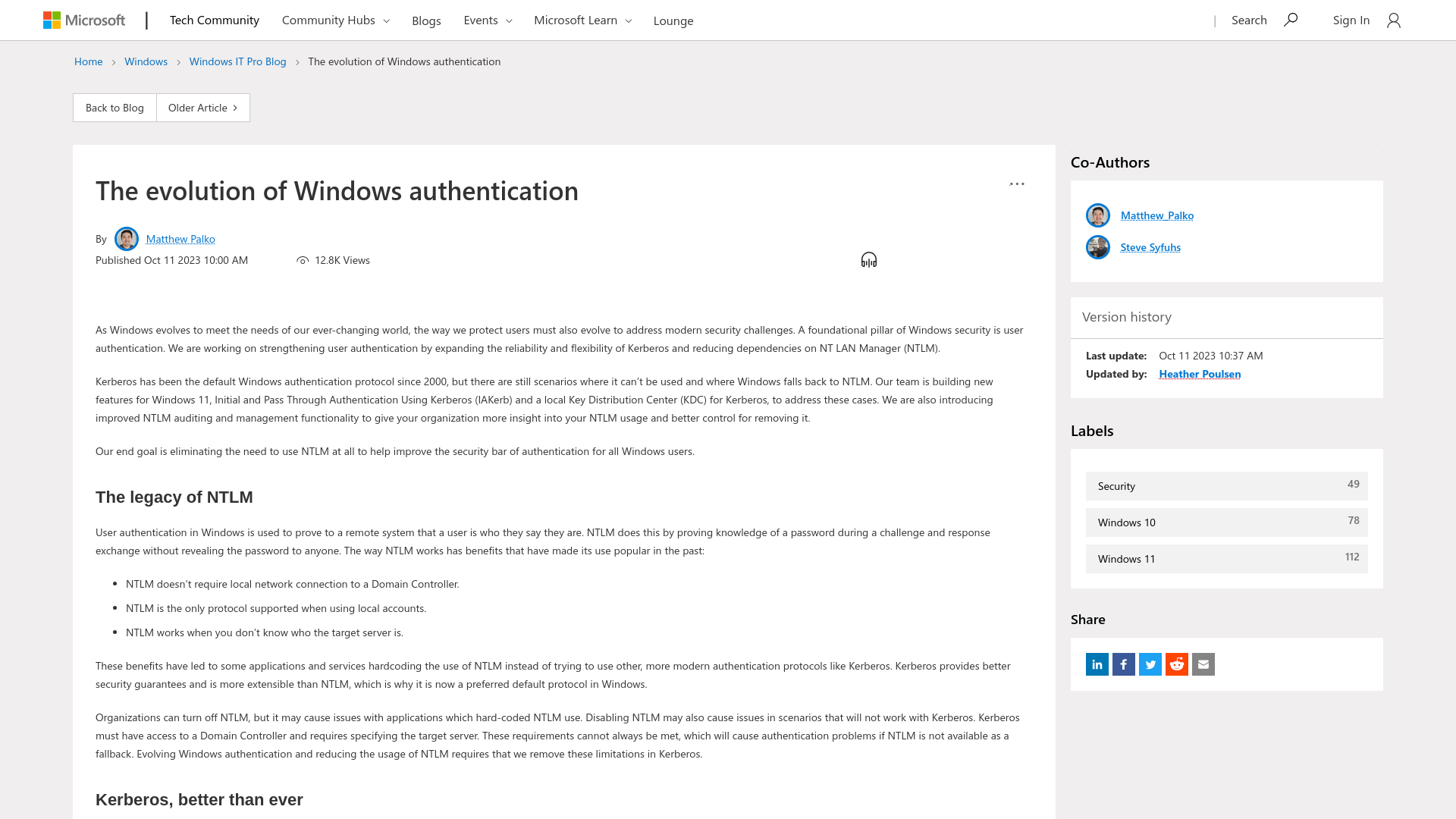Click the Published Oct 11 2023 date
This screenshot has height=819, width=1456.
click(x=171, y=260)
